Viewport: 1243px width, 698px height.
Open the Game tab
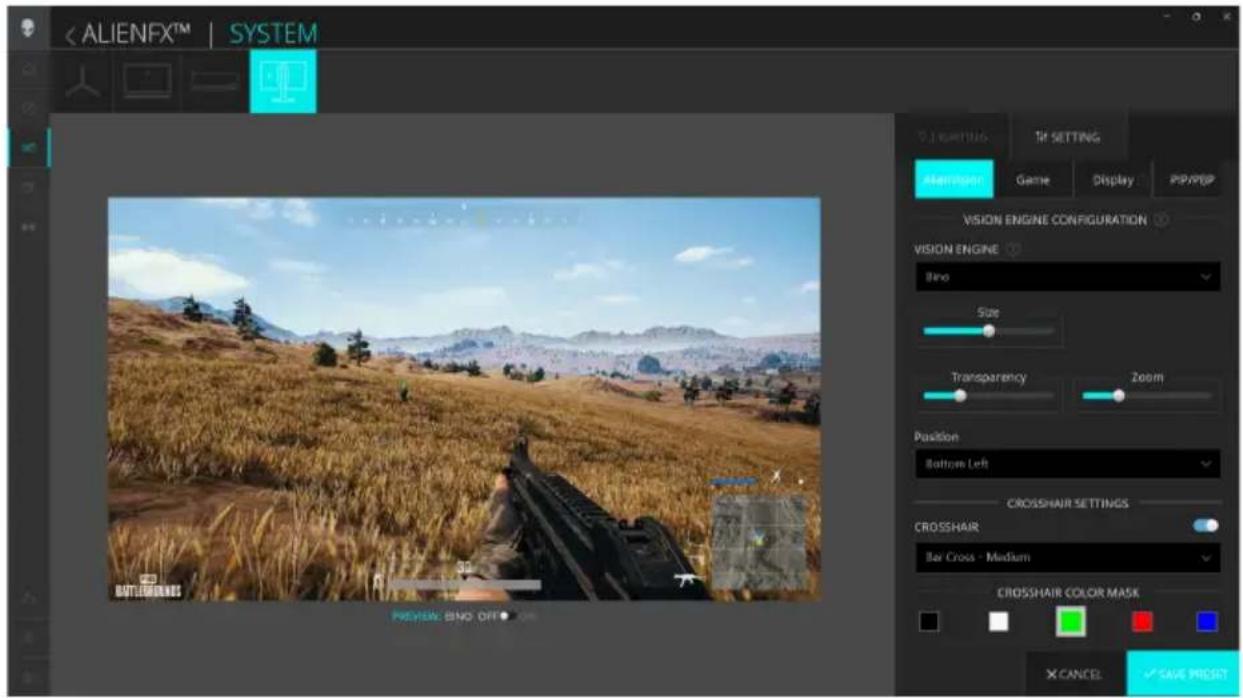(x=1032, y=180)
